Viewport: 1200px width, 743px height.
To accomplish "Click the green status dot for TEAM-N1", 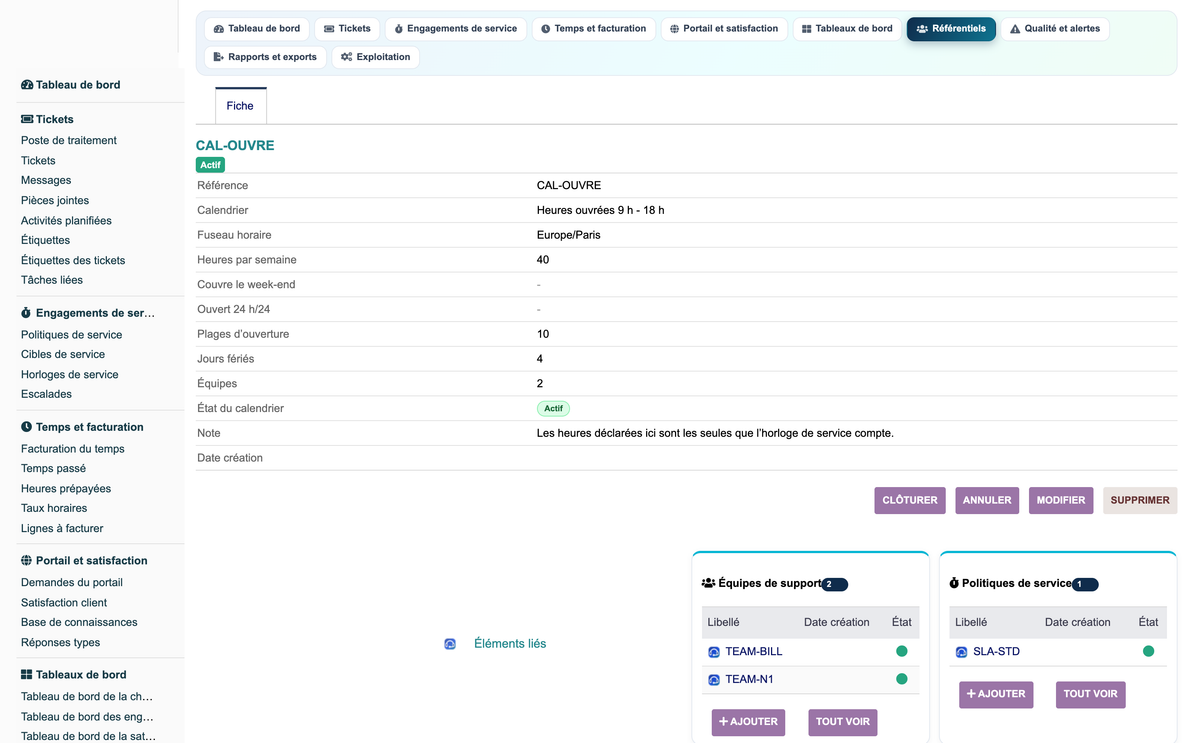I will coord(902,679).
